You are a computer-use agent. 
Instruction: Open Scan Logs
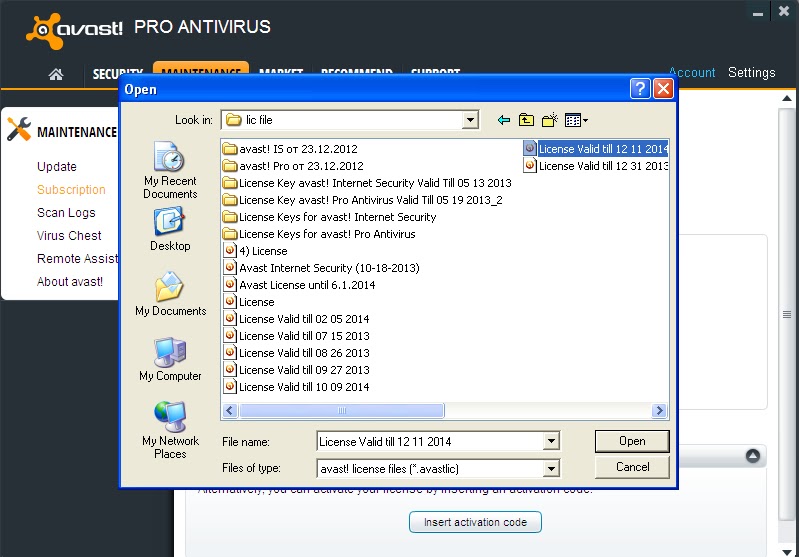[x=66, y=213]
